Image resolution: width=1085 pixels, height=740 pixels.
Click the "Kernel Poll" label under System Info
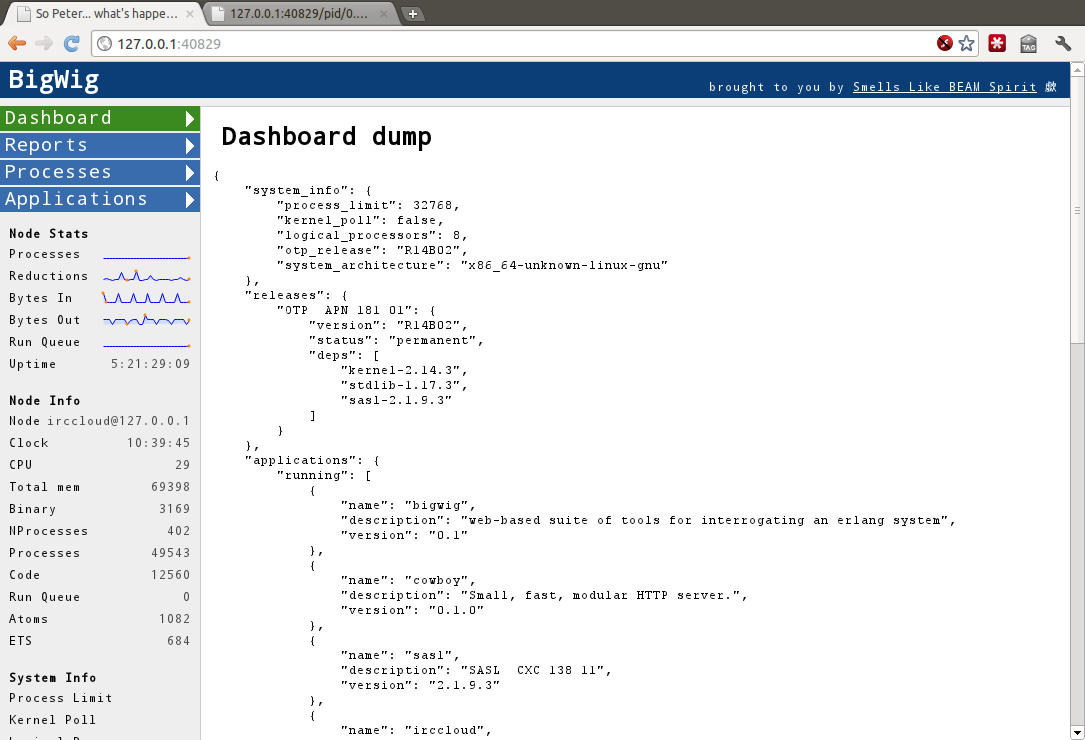[53, 720]
